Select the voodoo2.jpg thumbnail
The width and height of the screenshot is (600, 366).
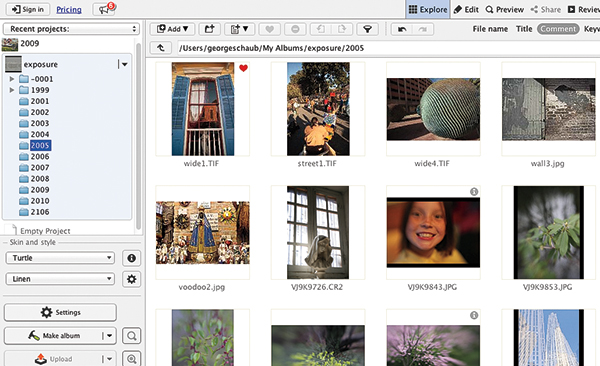click(x=202, y=233)
